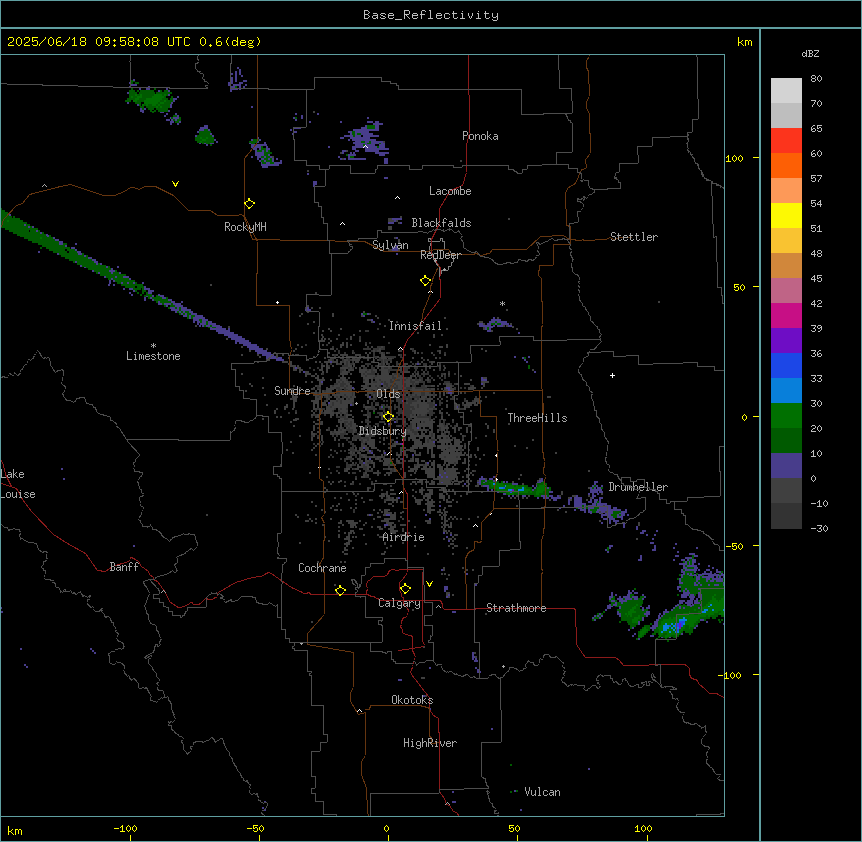Pick the red 65 dBZ legend swatch
Viewport: 862px width, 842px height.
point(786,140)
